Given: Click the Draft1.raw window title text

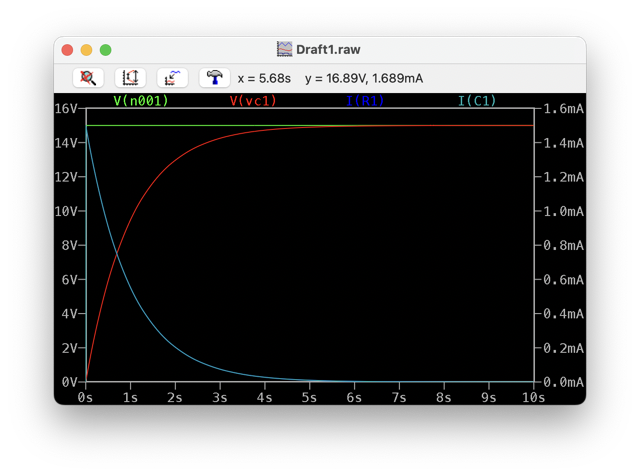Looking at the screenshot, I should 328,49.
